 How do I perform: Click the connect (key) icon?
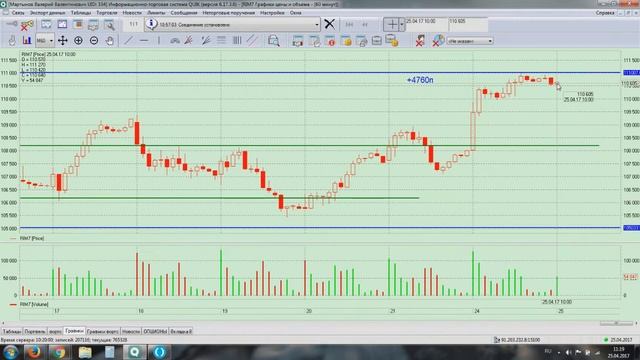coord(12,25)
